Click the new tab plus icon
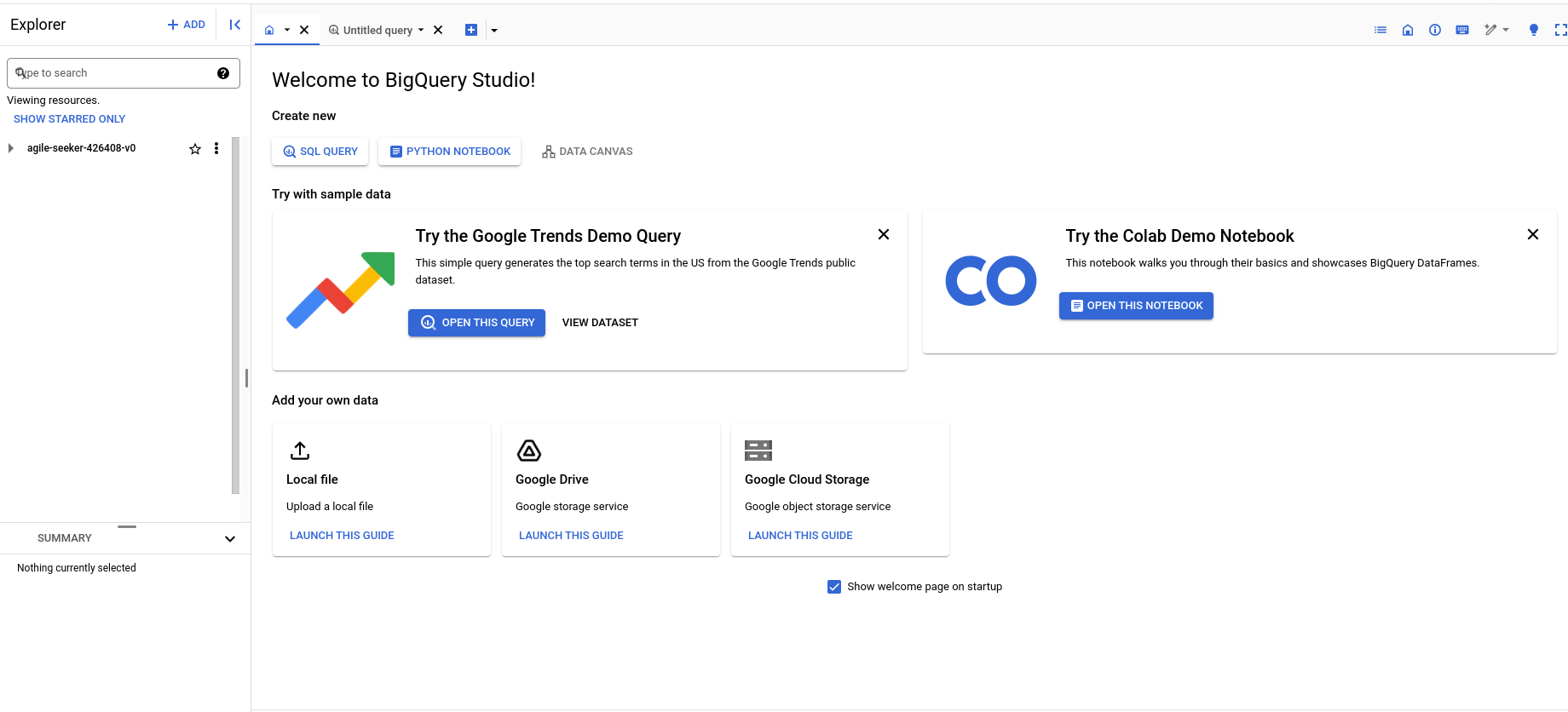The image size is (1568, 712). 471,30
